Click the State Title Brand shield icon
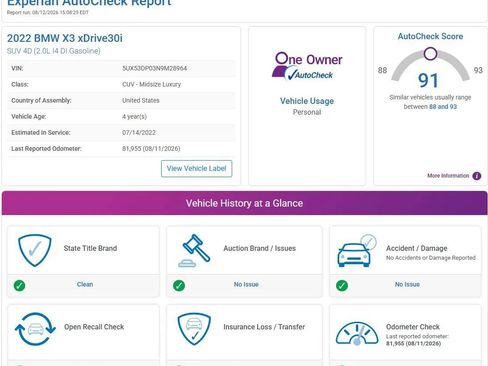488x366 pixels. point(34,250)
